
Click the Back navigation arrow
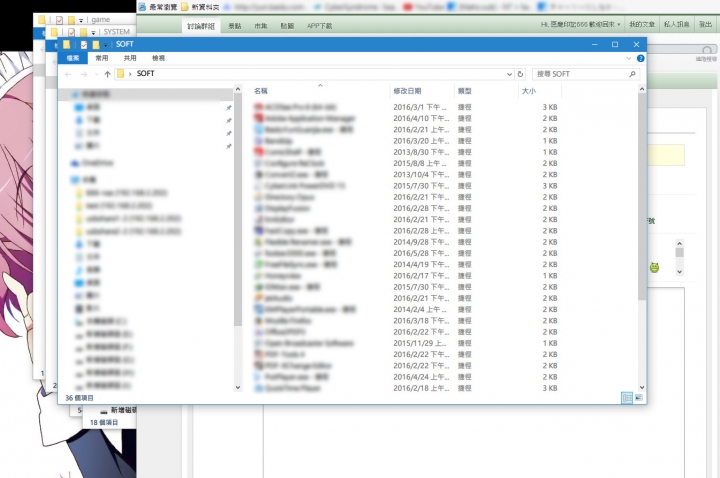pyautogui.click(x=68, y=74)
